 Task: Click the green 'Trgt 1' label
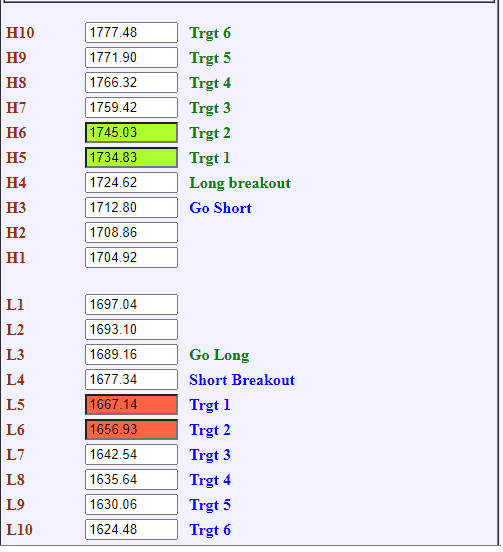[210, 158]
